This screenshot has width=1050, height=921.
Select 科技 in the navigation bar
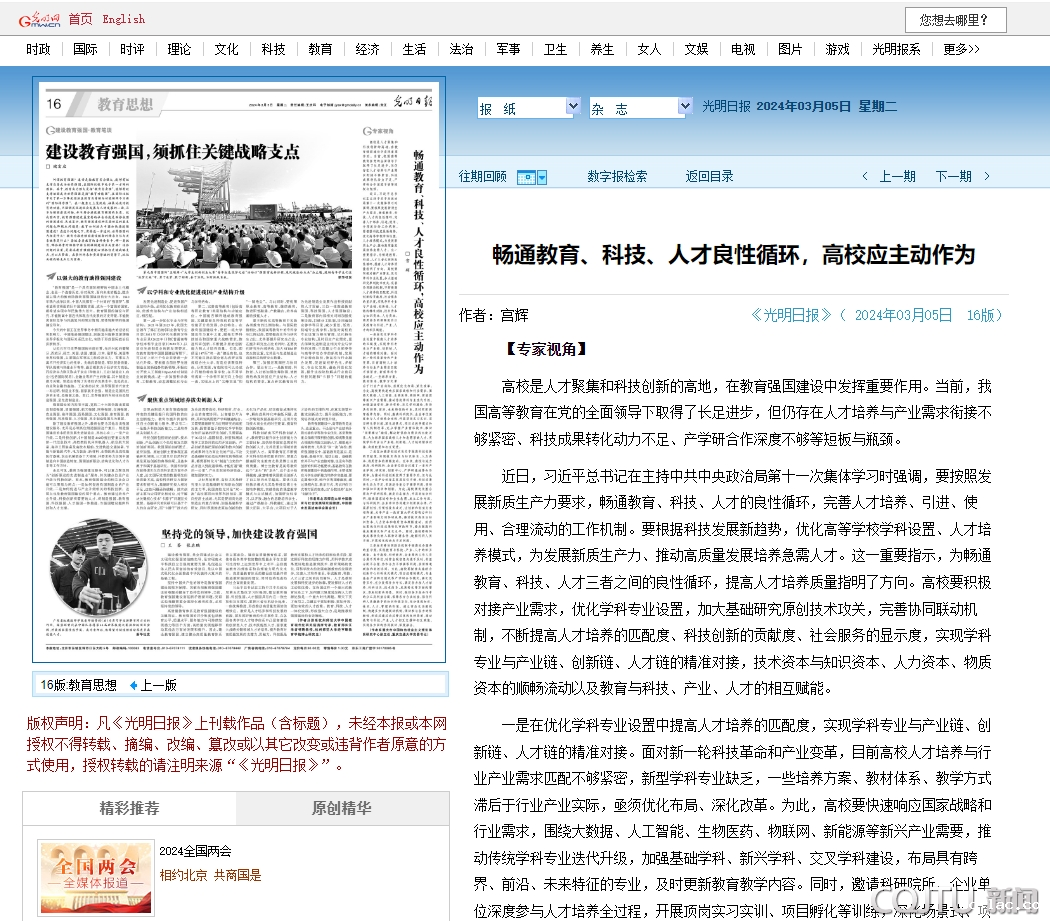click(273, 49)
